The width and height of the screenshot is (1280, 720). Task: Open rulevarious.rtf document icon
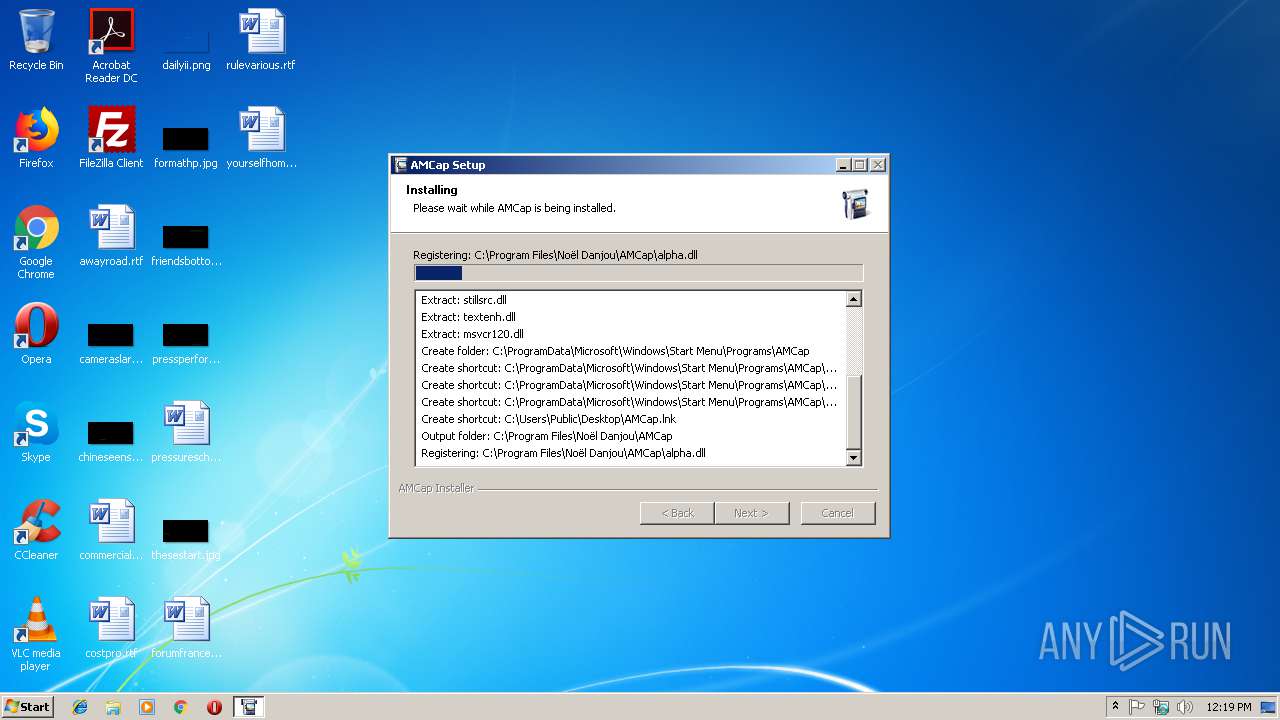point(261,40)
